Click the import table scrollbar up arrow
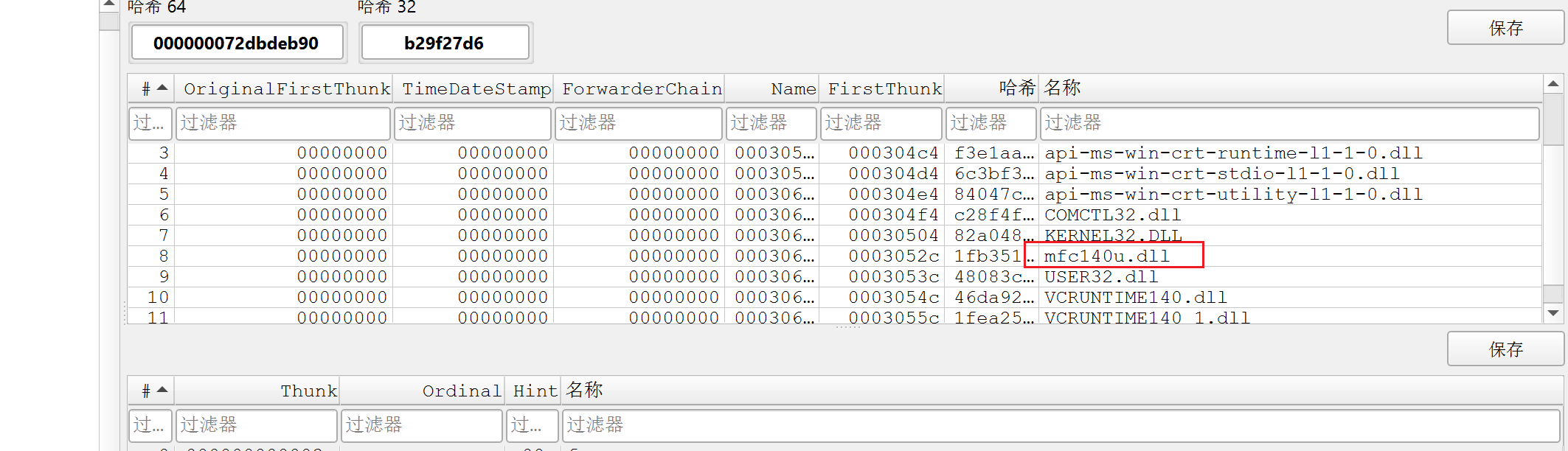 [1553, 84]
